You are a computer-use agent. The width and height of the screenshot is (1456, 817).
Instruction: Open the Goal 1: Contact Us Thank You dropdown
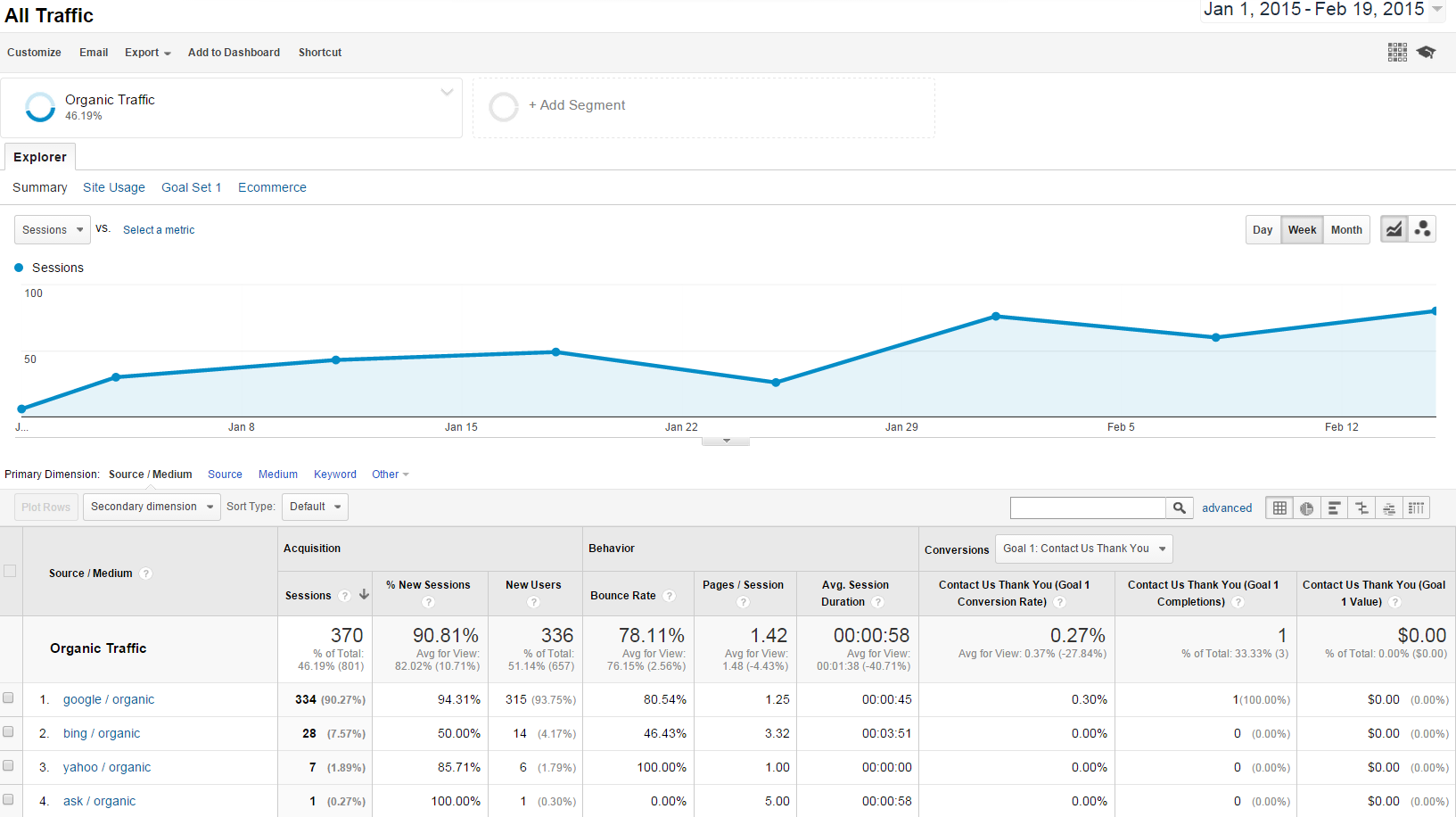[x=1083, y=549]
